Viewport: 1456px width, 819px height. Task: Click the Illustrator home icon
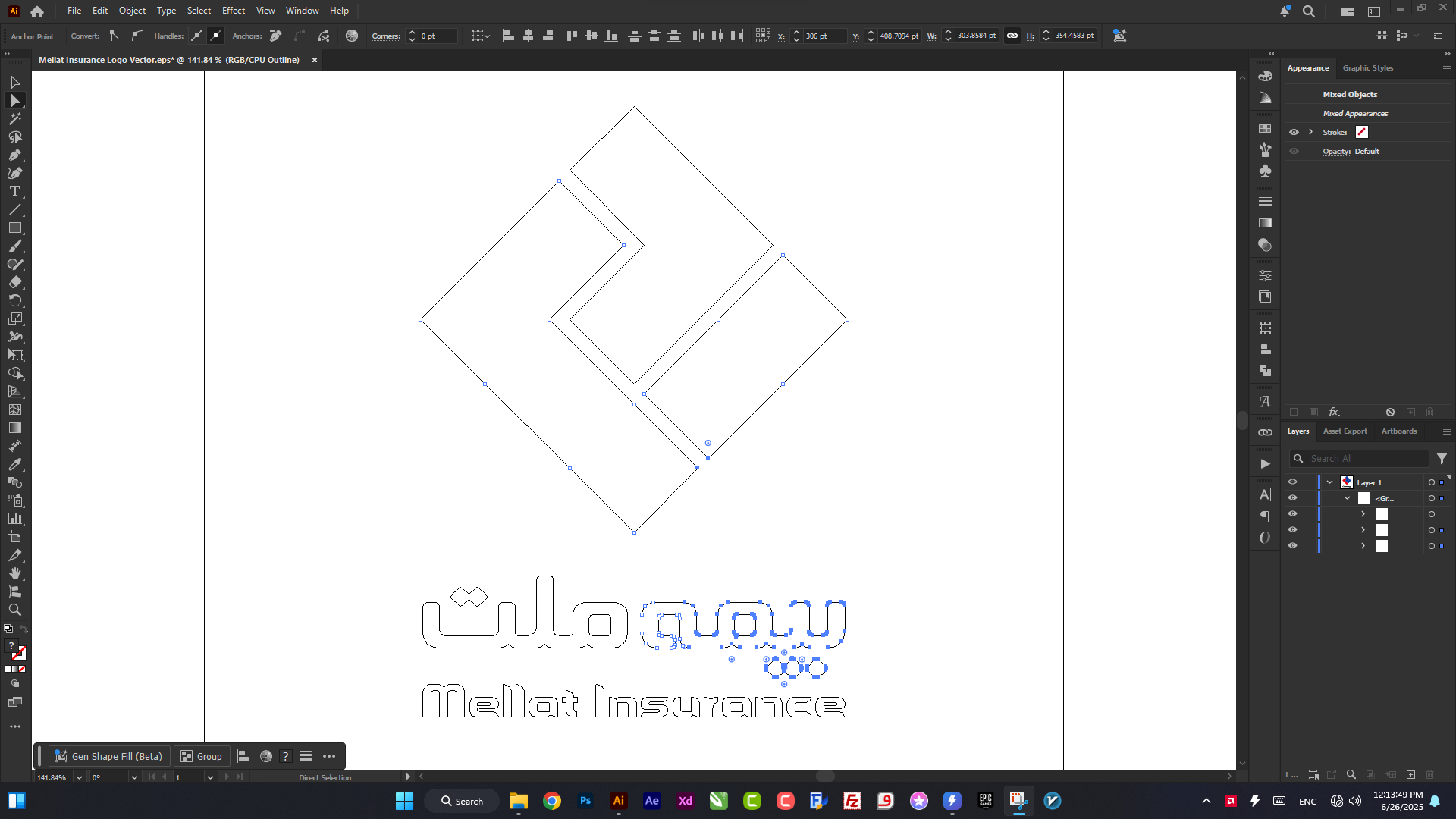tap(37, 11)
